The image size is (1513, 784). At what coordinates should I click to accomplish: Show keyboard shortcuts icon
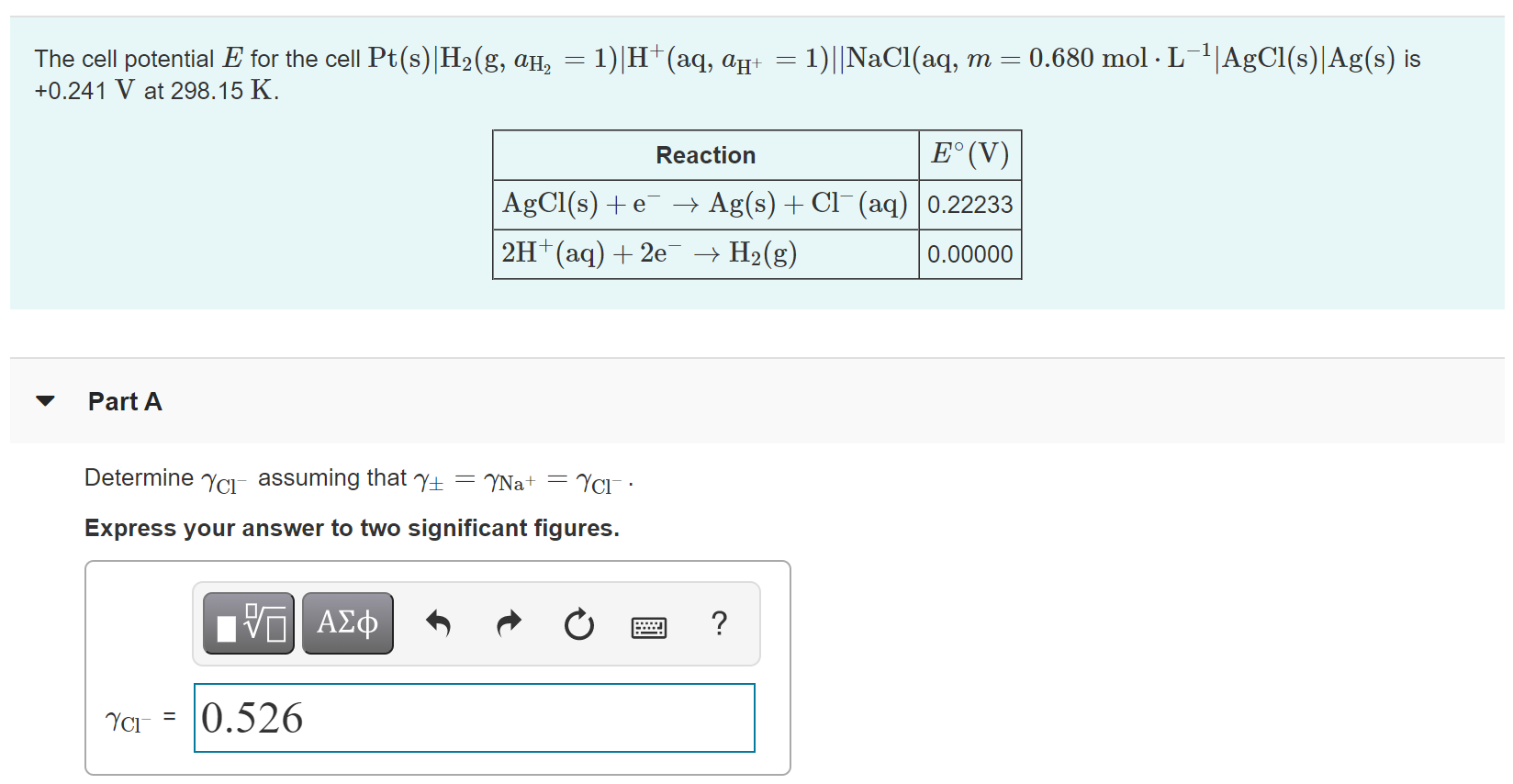click(x=649, y=627)
